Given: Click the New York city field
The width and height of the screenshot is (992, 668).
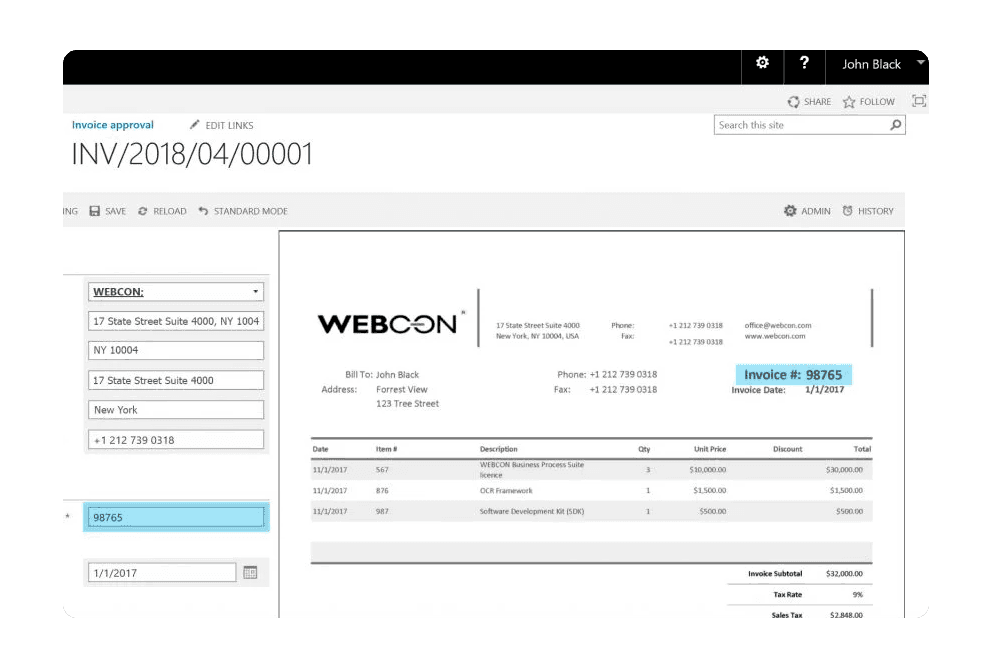Looking at the screenshot, I should click(x=176, y=410).
